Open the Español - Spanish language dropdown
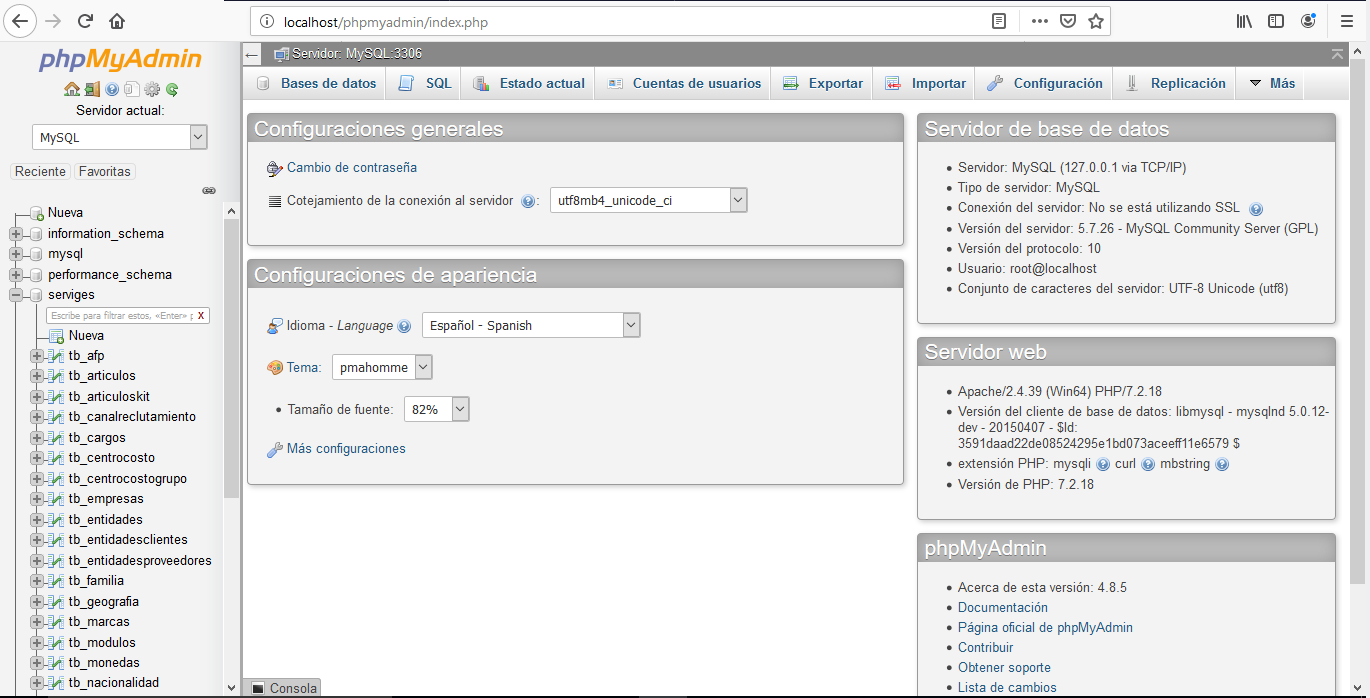 (531, 325)
